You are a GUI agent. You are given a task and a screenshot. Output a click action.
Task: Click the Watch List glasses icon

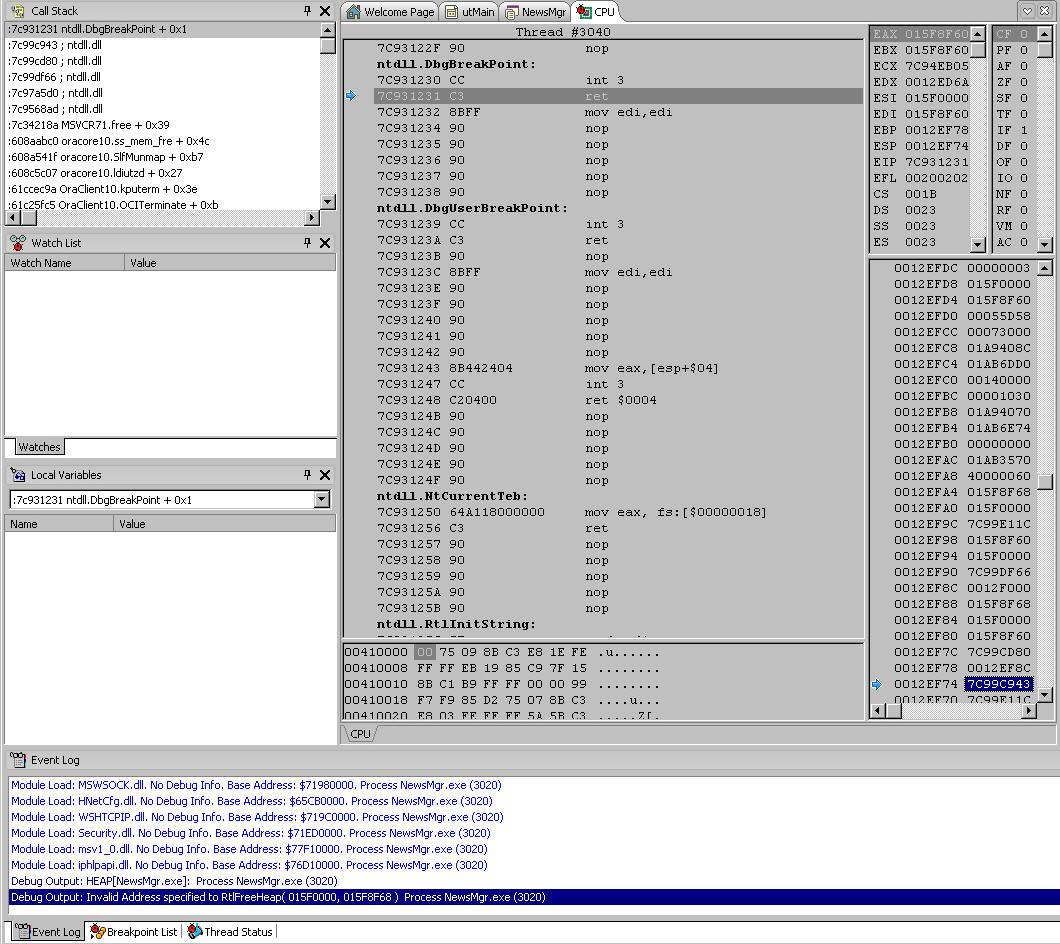point(17,243)
